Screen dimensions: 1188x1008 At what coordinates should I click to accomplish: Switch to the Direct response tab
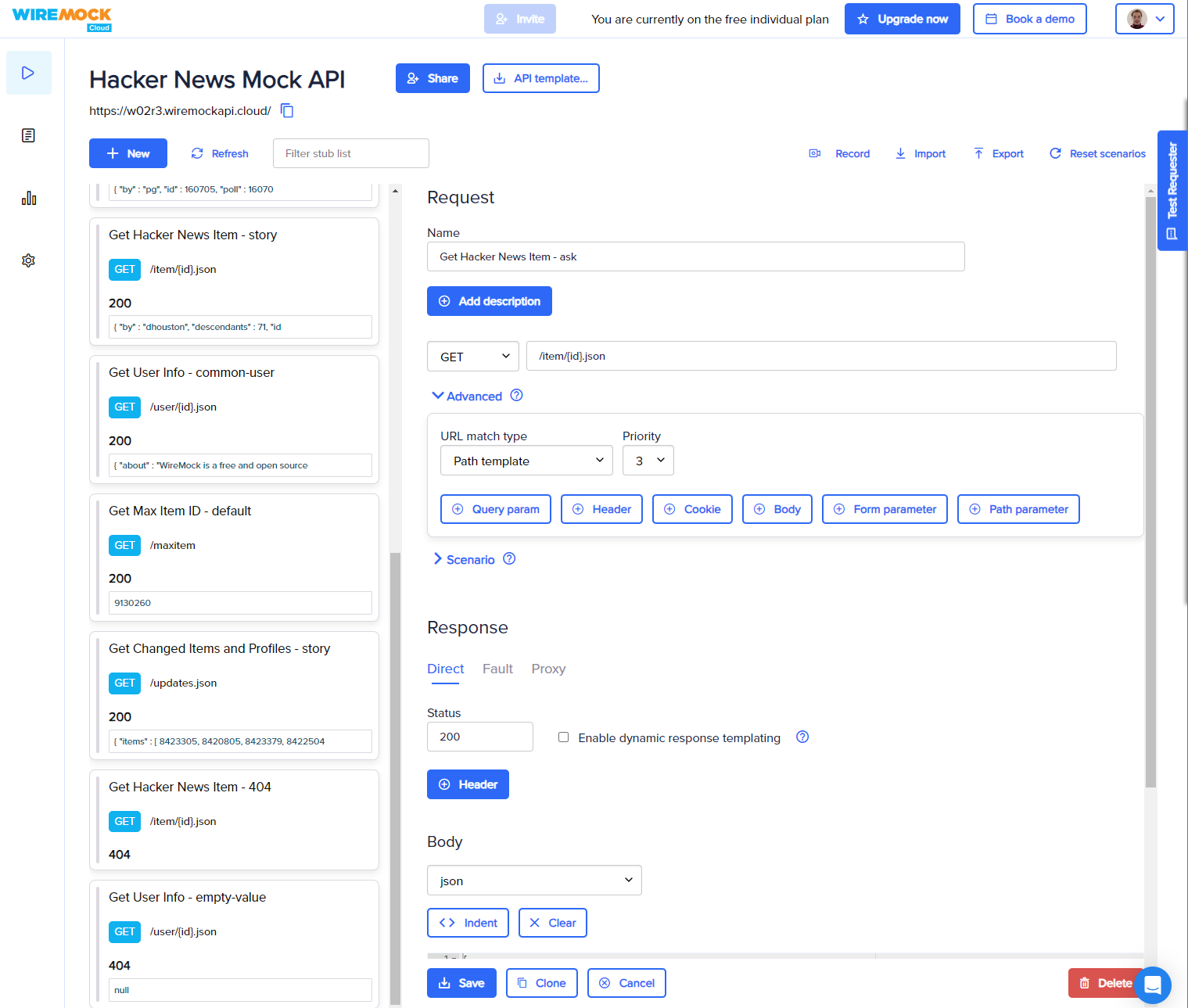click(x=445, y=669)
